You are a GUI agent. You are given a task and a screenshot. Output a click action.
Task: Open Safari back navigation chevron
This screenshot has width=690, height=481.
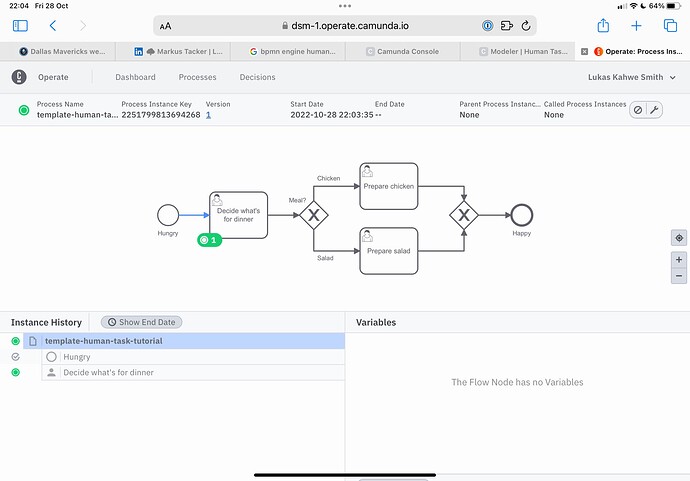point(52,25)
